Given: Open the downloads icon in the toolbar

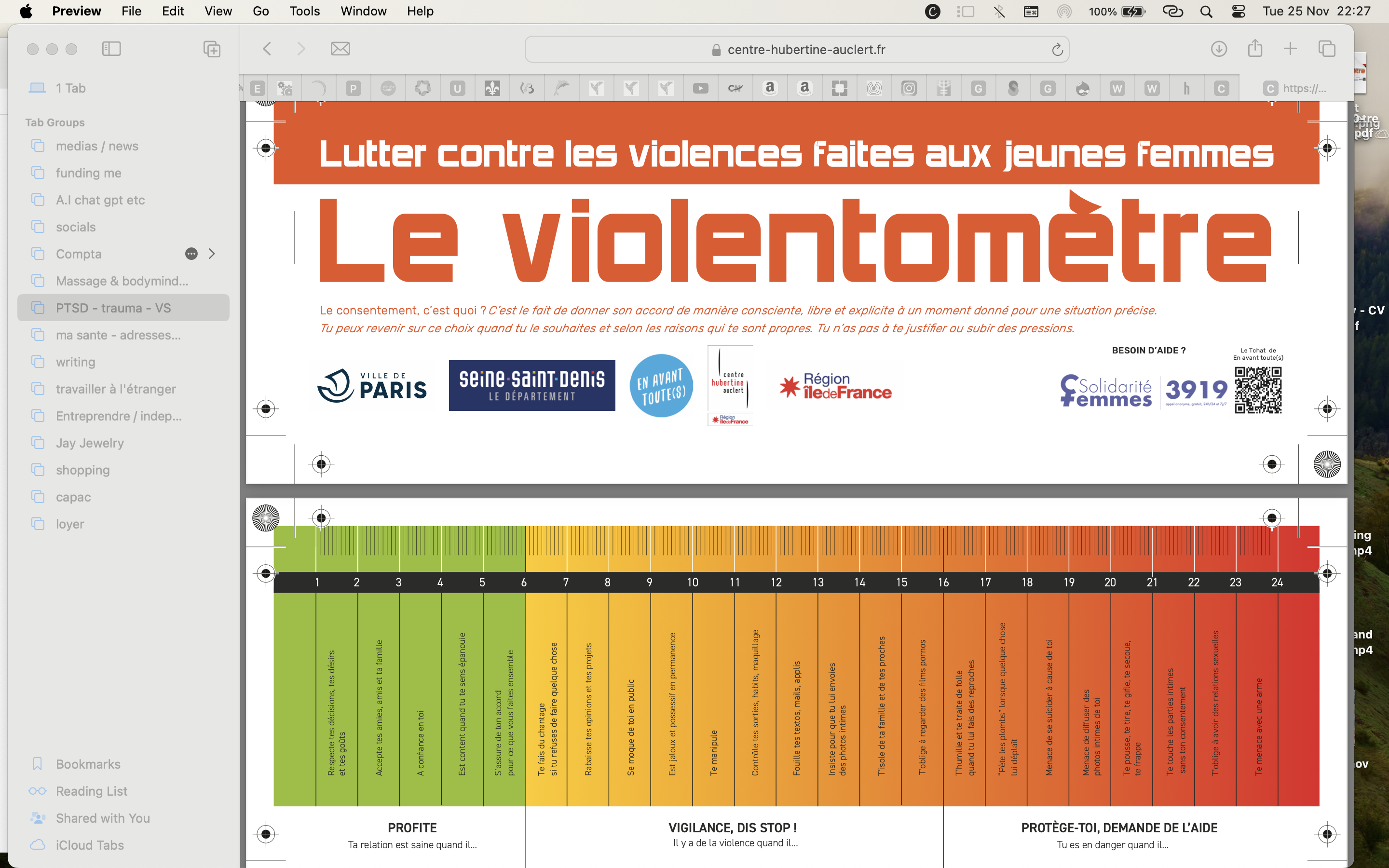Looking at the screenshot, I should coord(1219,49).
